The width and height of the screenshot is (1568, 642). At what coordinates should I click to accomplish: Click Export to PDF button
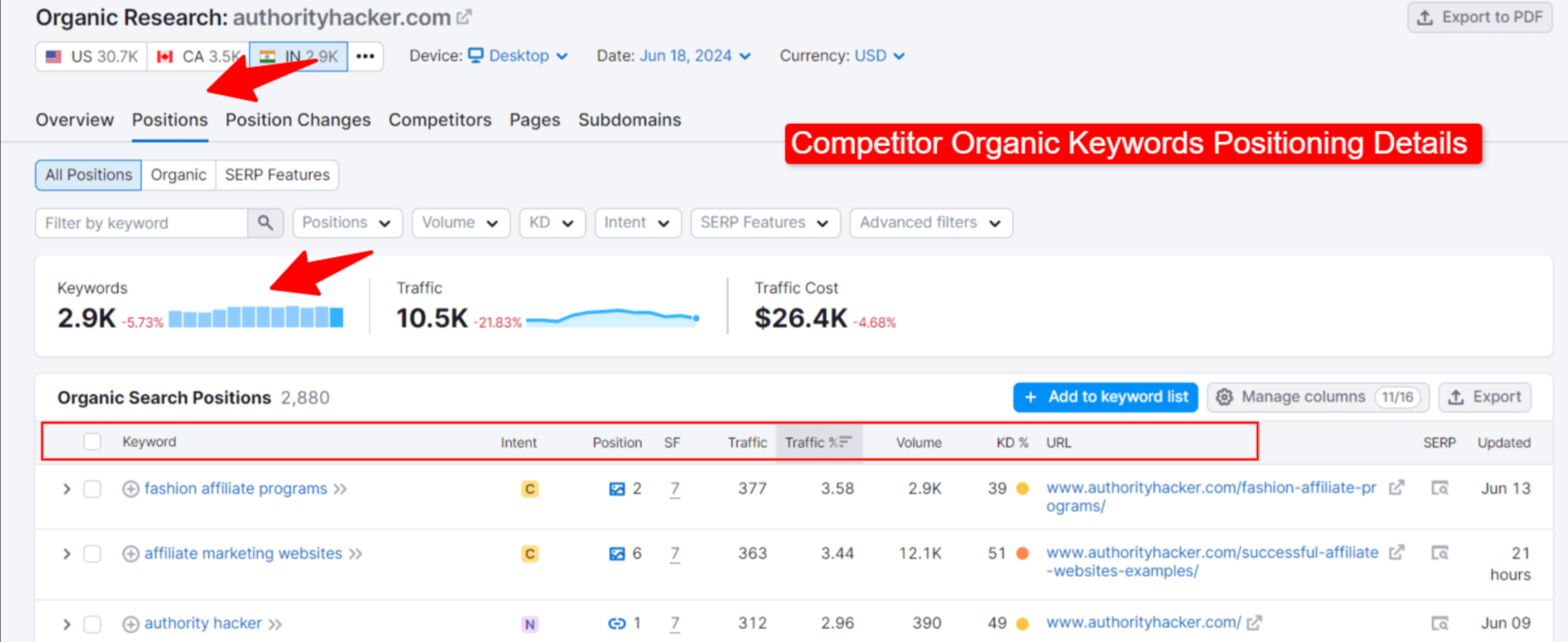tap(1479, 18)
